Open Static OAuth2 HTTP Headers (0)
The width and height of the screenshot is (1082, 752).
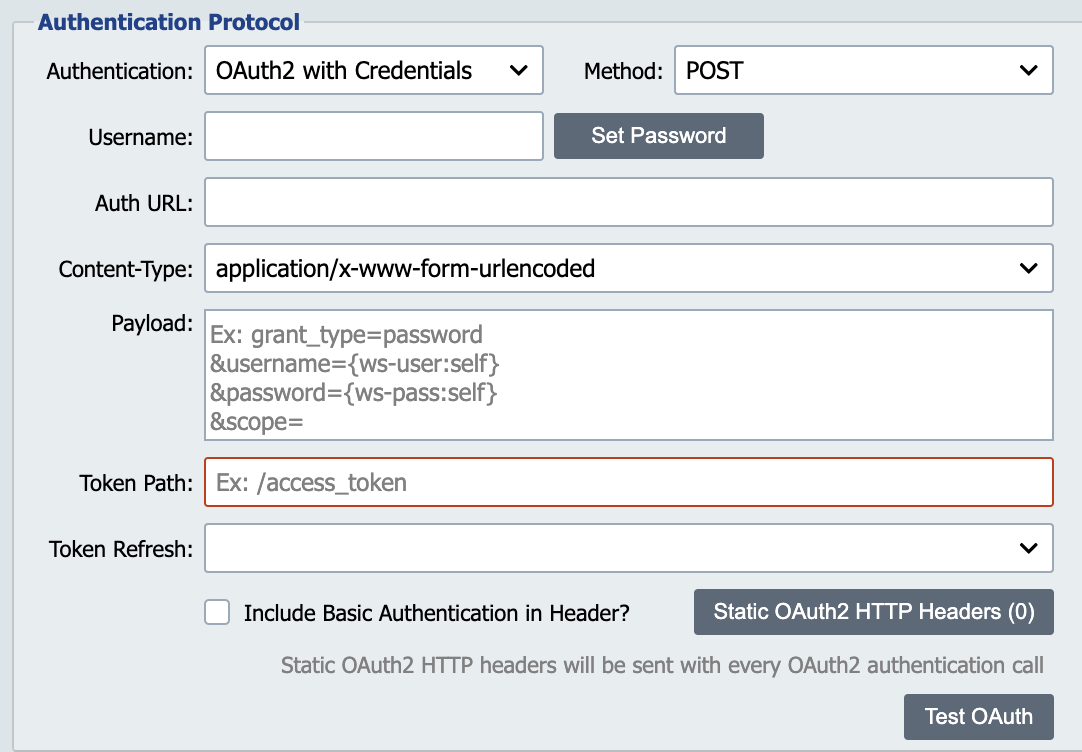tap(874, 612)
